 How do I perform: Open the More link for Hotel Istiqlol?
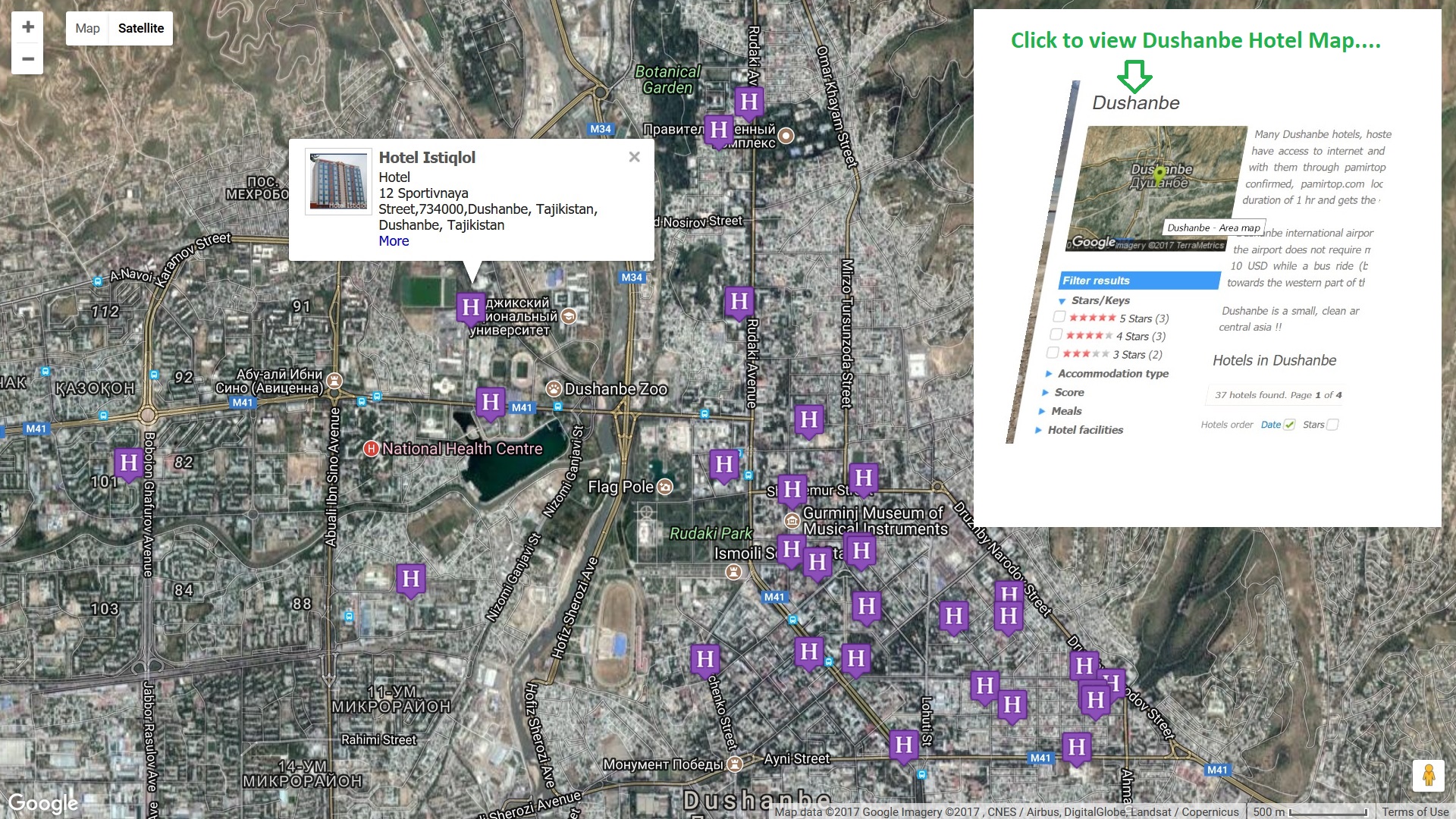[394, 241]
